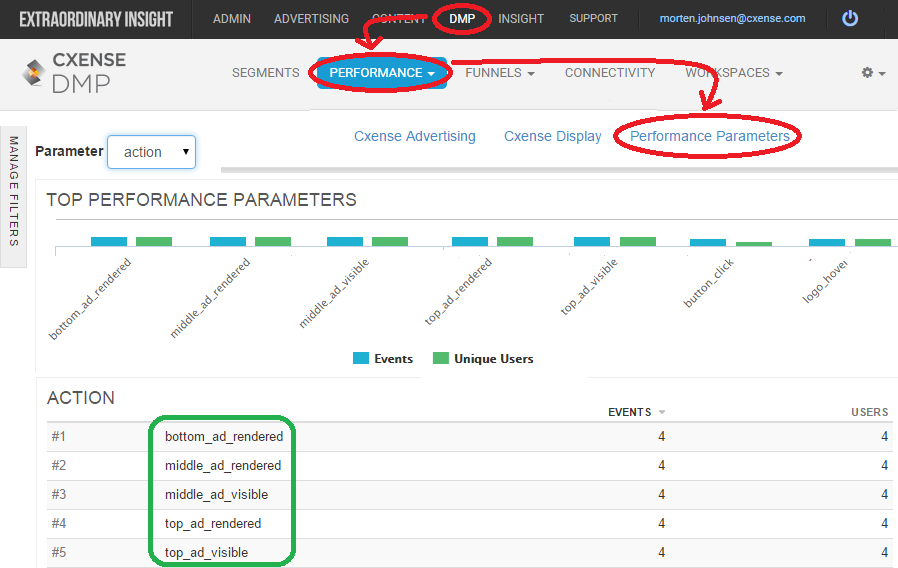Toggle the Events legend swatch
898x568 pixels.
coord(361,358)
